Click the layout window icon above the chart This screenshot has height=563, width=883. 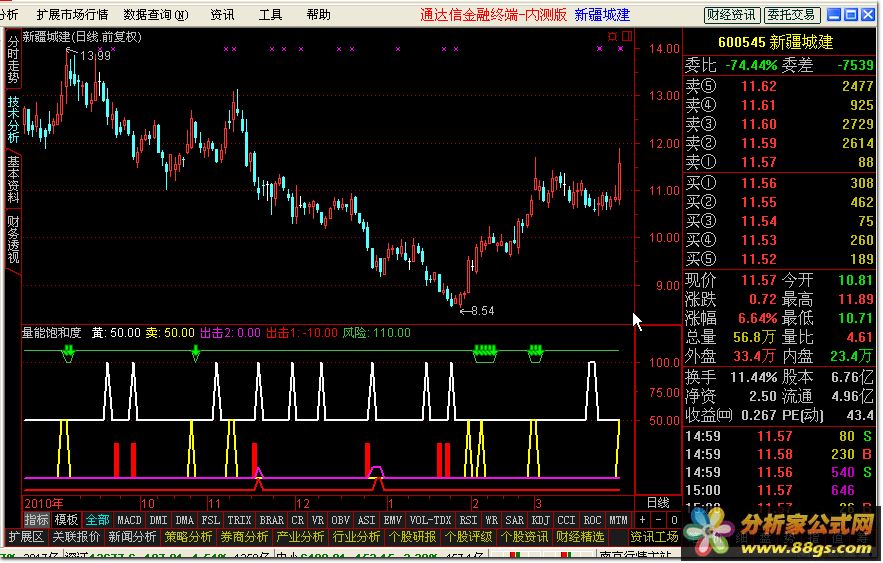(x=627, y=37)
